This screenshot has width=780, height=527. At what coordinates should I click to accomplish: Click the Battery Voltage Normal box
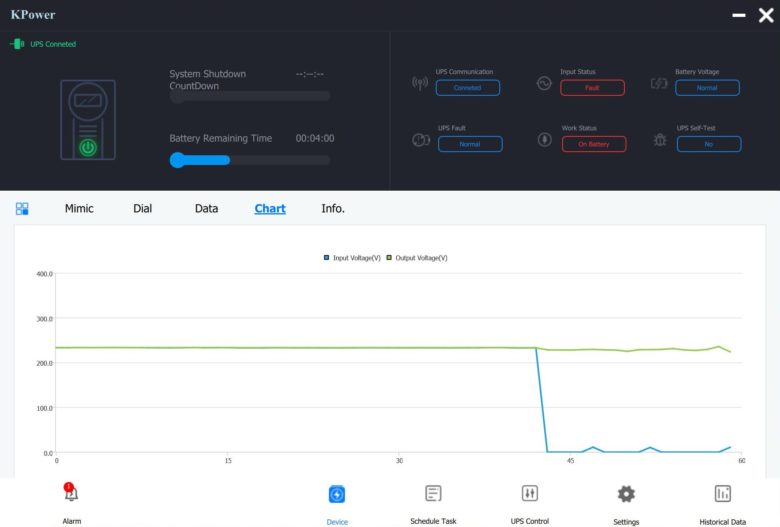707,88
